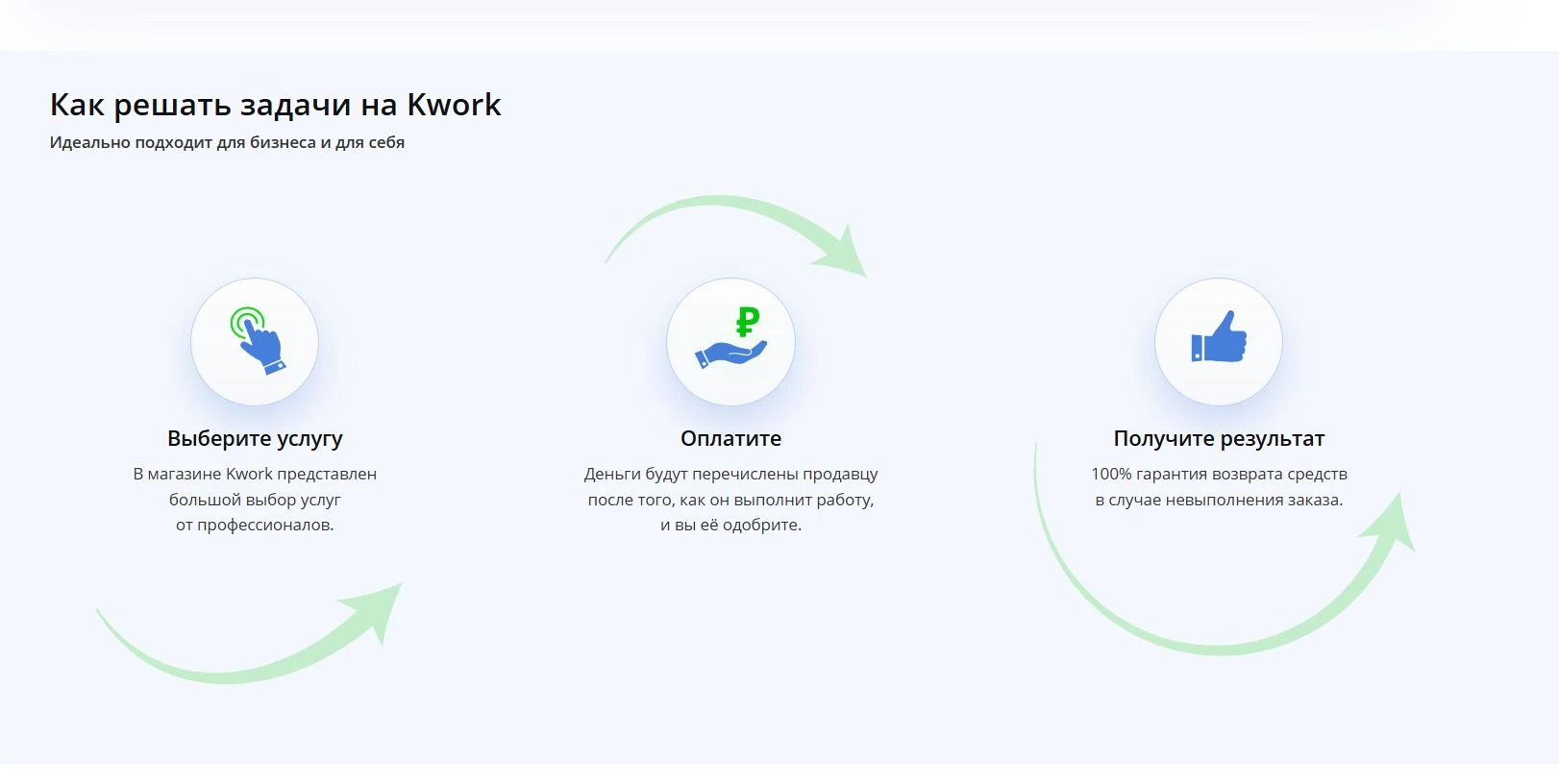The height and width of the screenshot is (784, 1559).
Task: Click the text "в случае невыполнения заказа."
Action: coord(1219,500)
